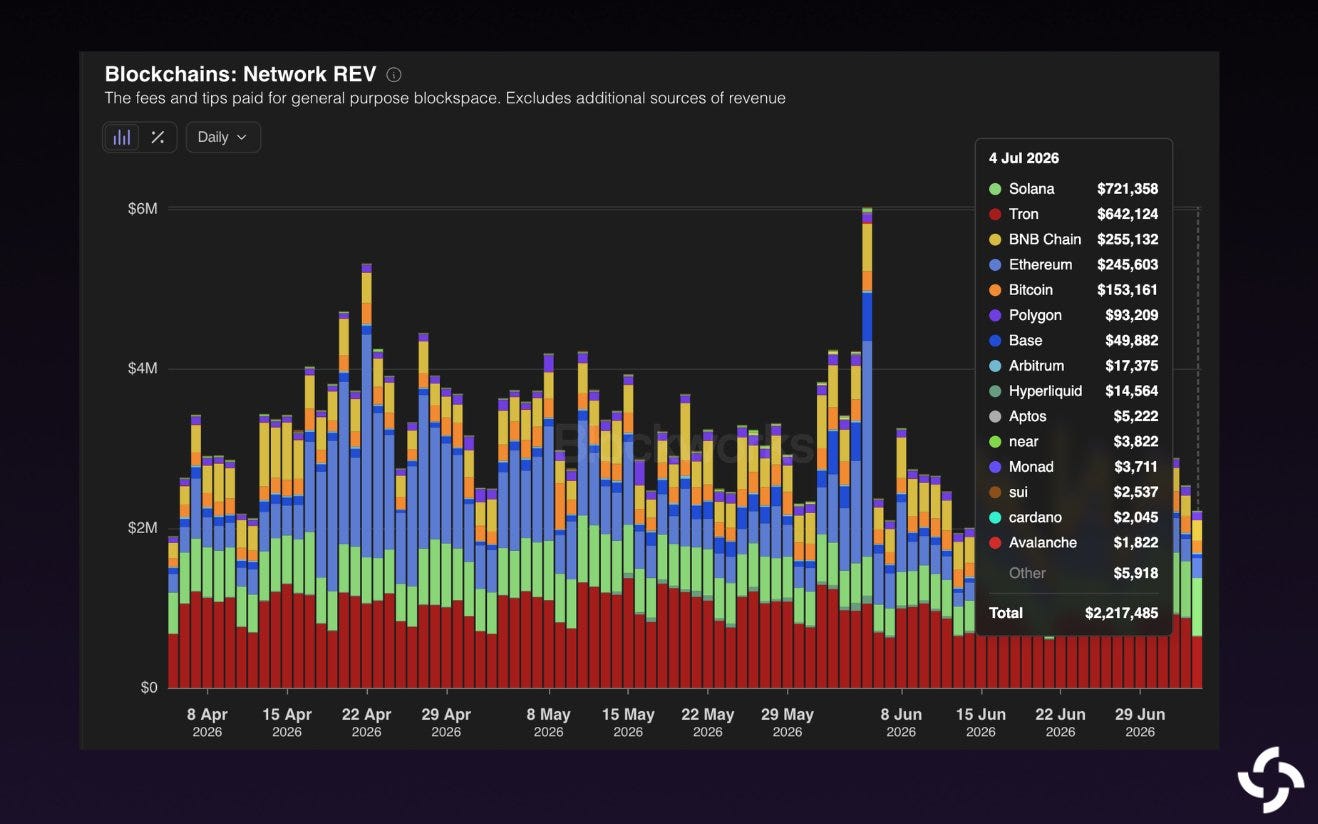This screenshot has width=1318, height=824.
Task: Click the "Total" label in tooltip
Action: point(1006,613)
